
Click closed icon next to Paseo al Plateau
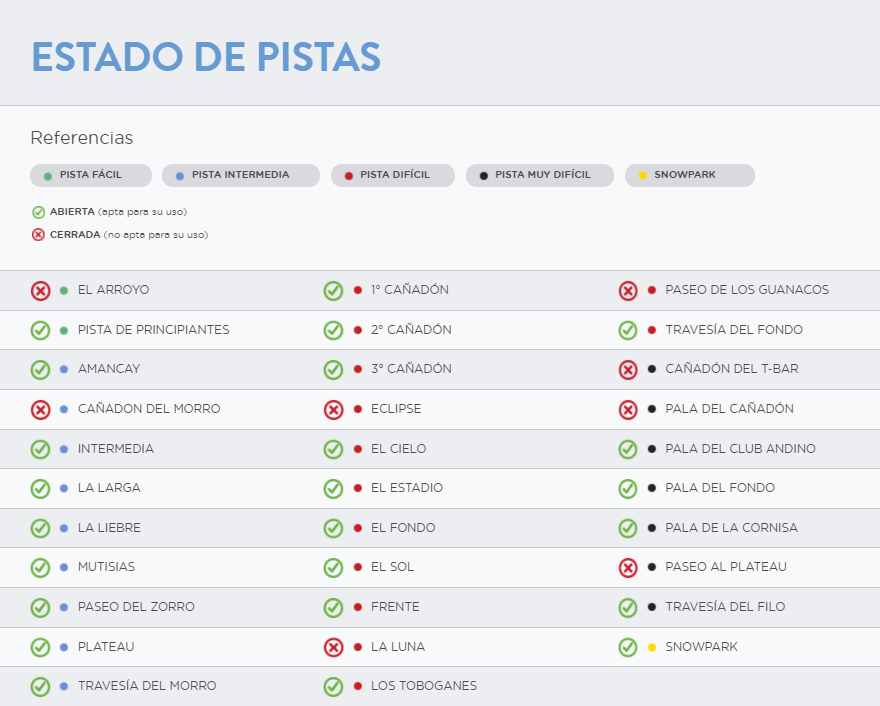pos(627,568)
